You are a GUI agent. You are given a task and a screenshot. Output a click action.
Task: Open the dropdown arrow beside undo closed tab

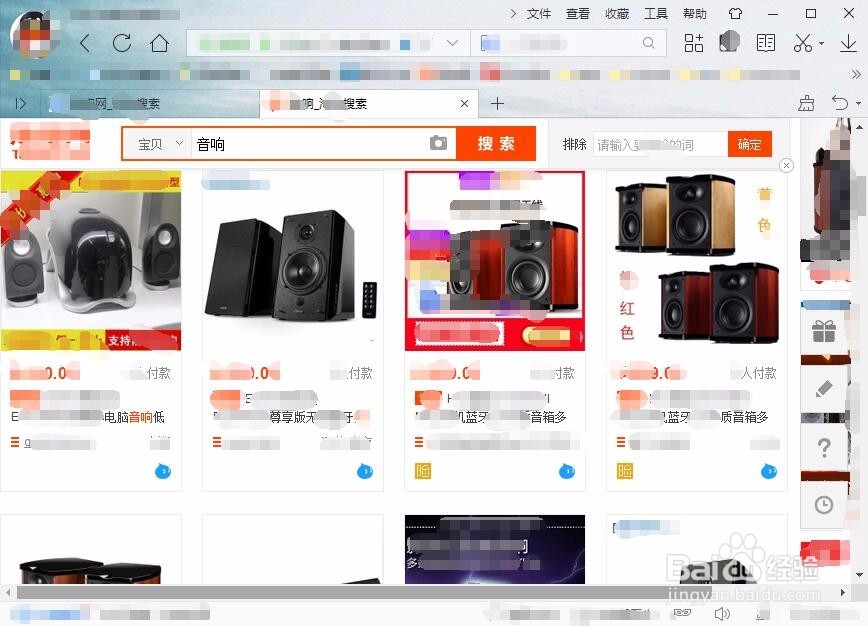pyautogui.click(x=858, y=103)
